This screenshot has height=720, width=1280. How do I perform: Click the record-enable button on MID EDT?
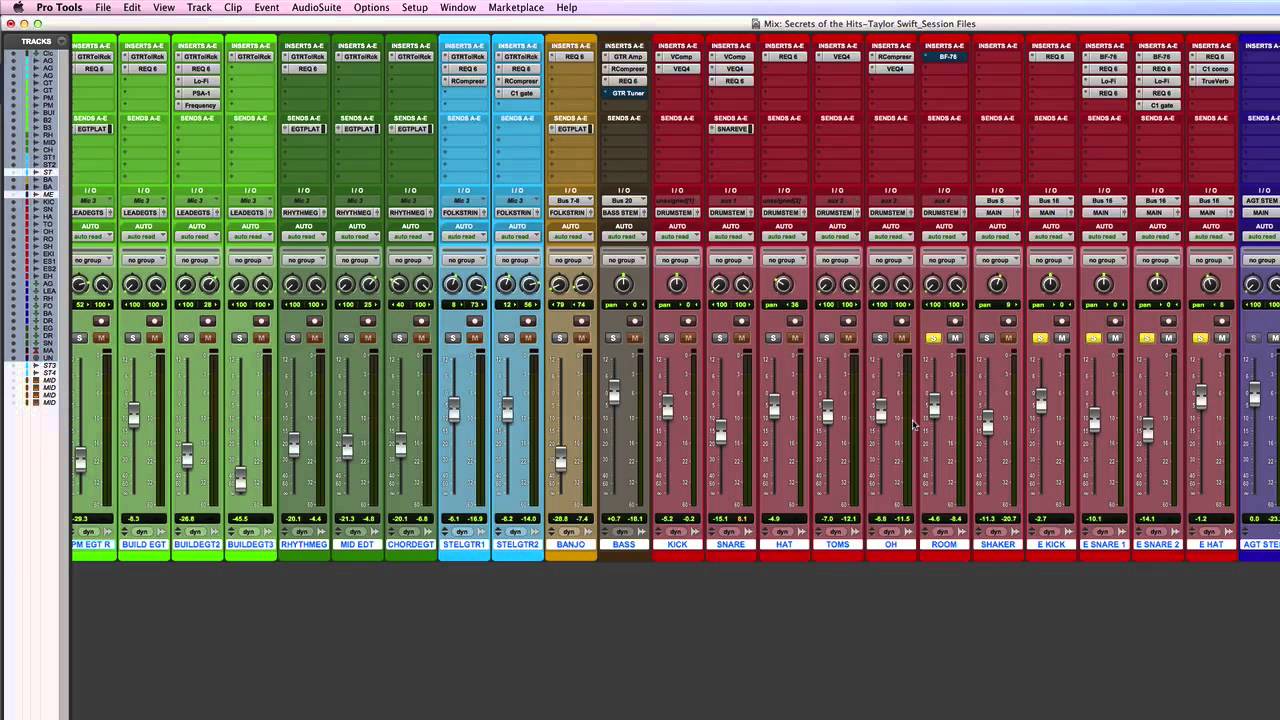(368, 321)
